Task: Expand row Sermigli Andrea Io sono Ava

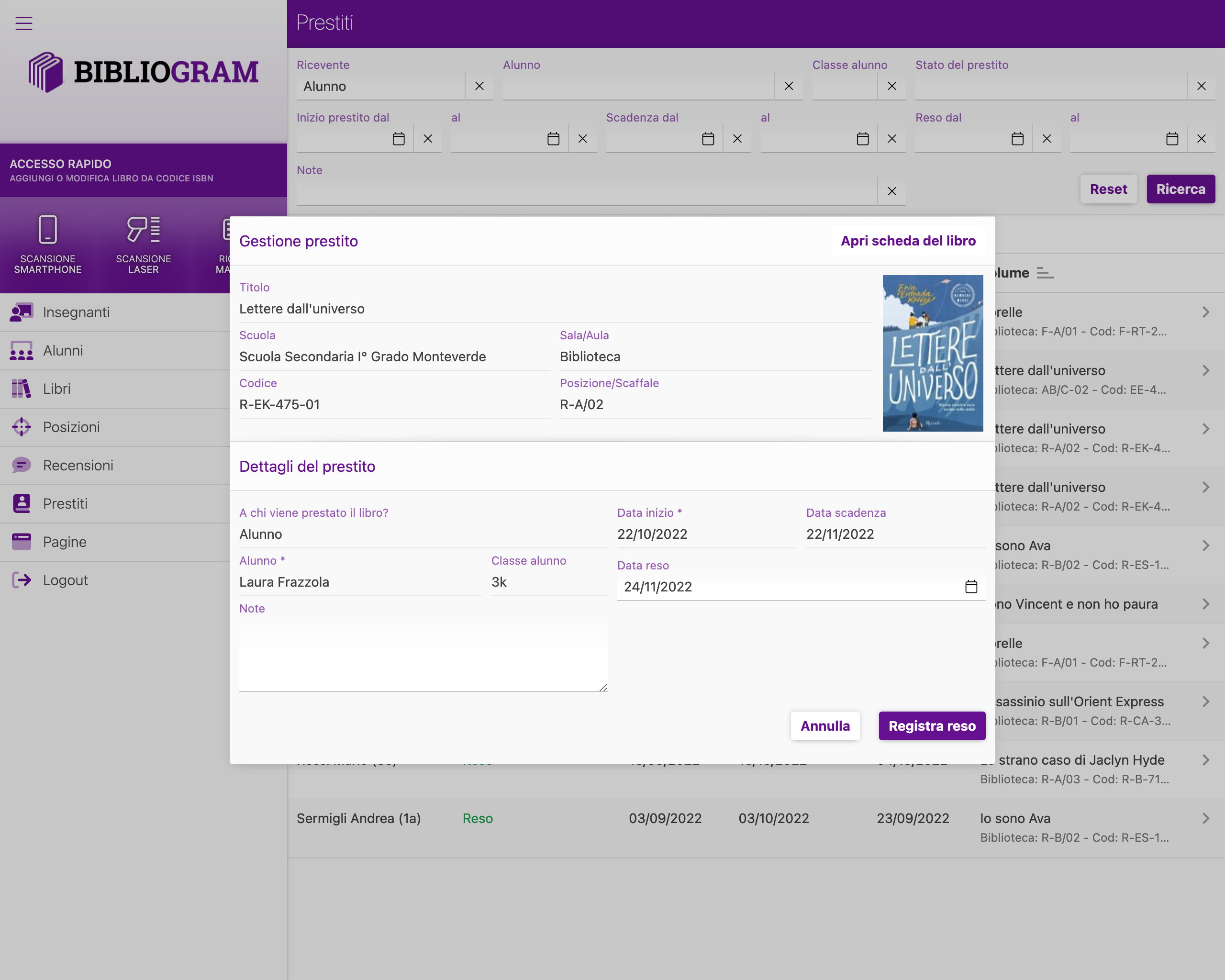Action: point(1206,819)
